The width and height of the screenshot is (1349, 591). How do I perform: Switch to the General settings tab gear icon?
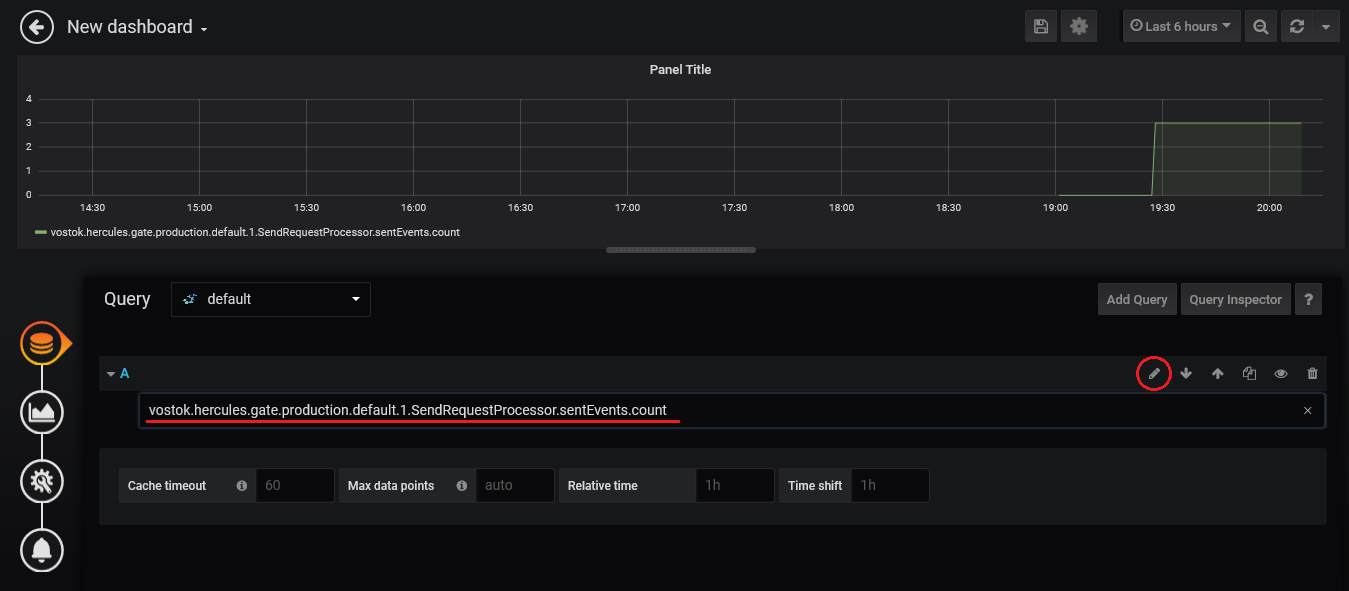point(42,482)
